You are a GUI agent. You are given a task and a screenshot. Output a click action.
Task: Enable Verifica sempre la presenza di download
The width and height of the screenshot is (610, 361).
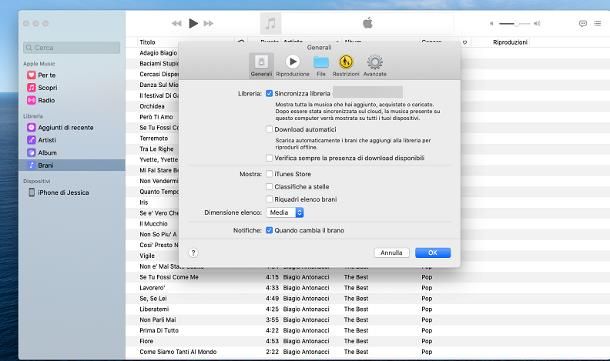269,158
